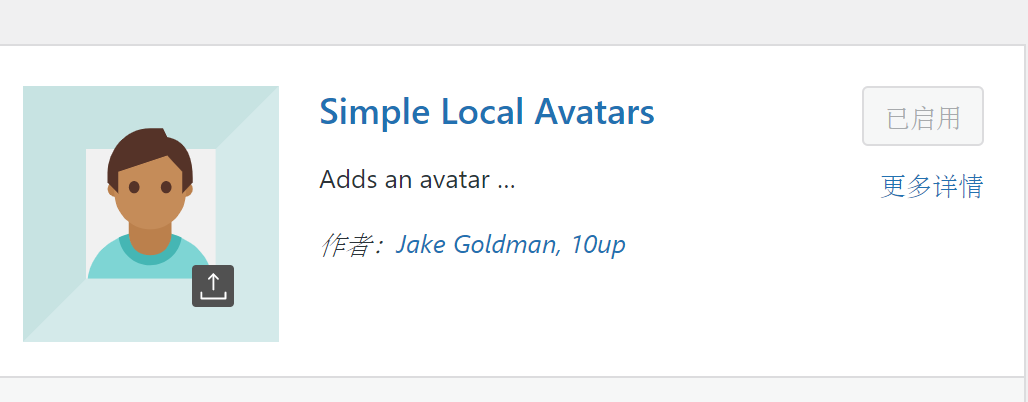Open the 更多详情 link
This screenshot has height=402, width=1028.
(932, 186)
